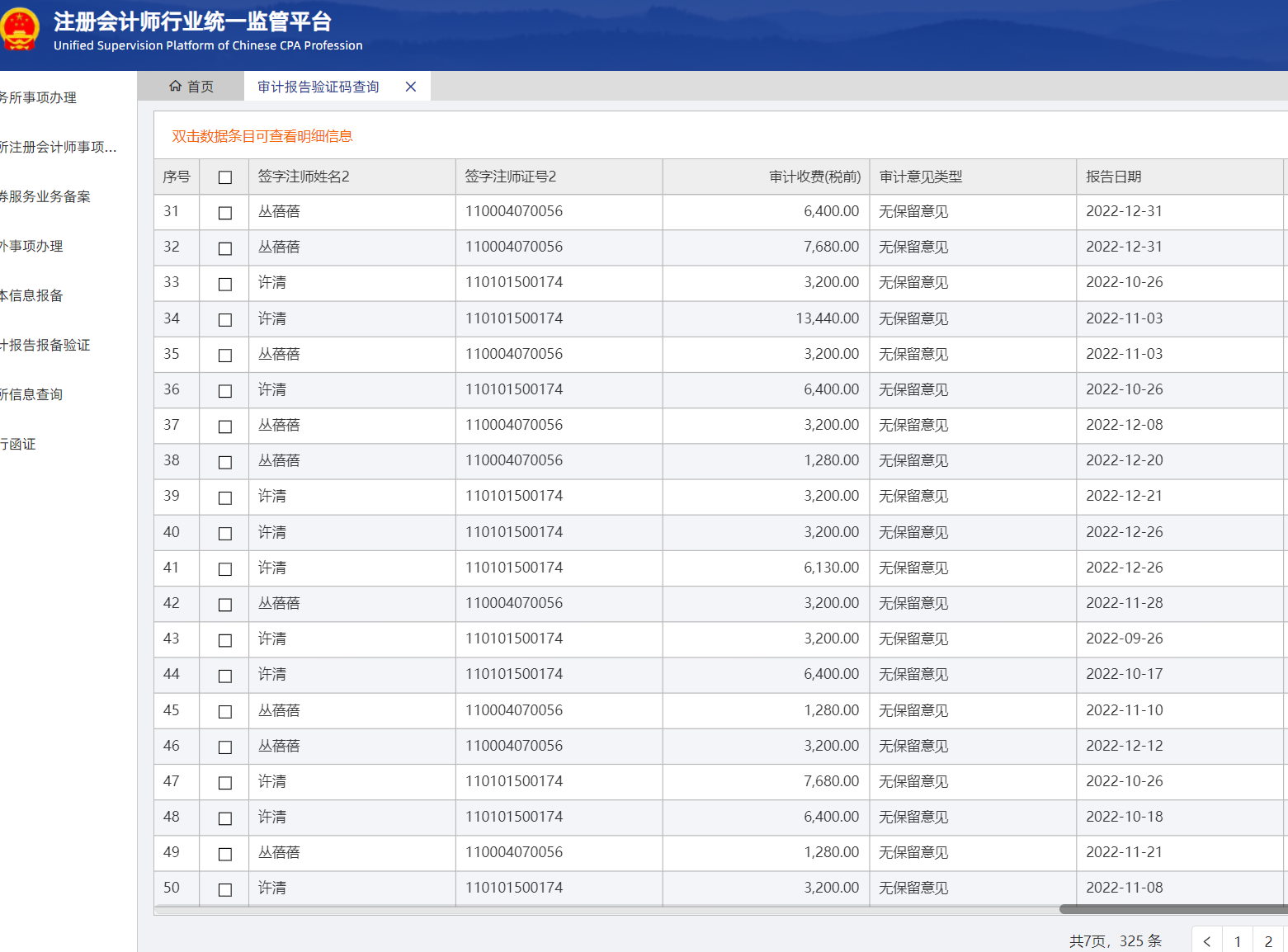The image size is (1288, 952).
Task: Jump to page 1 of results
Action: [x=1237, y=941]
